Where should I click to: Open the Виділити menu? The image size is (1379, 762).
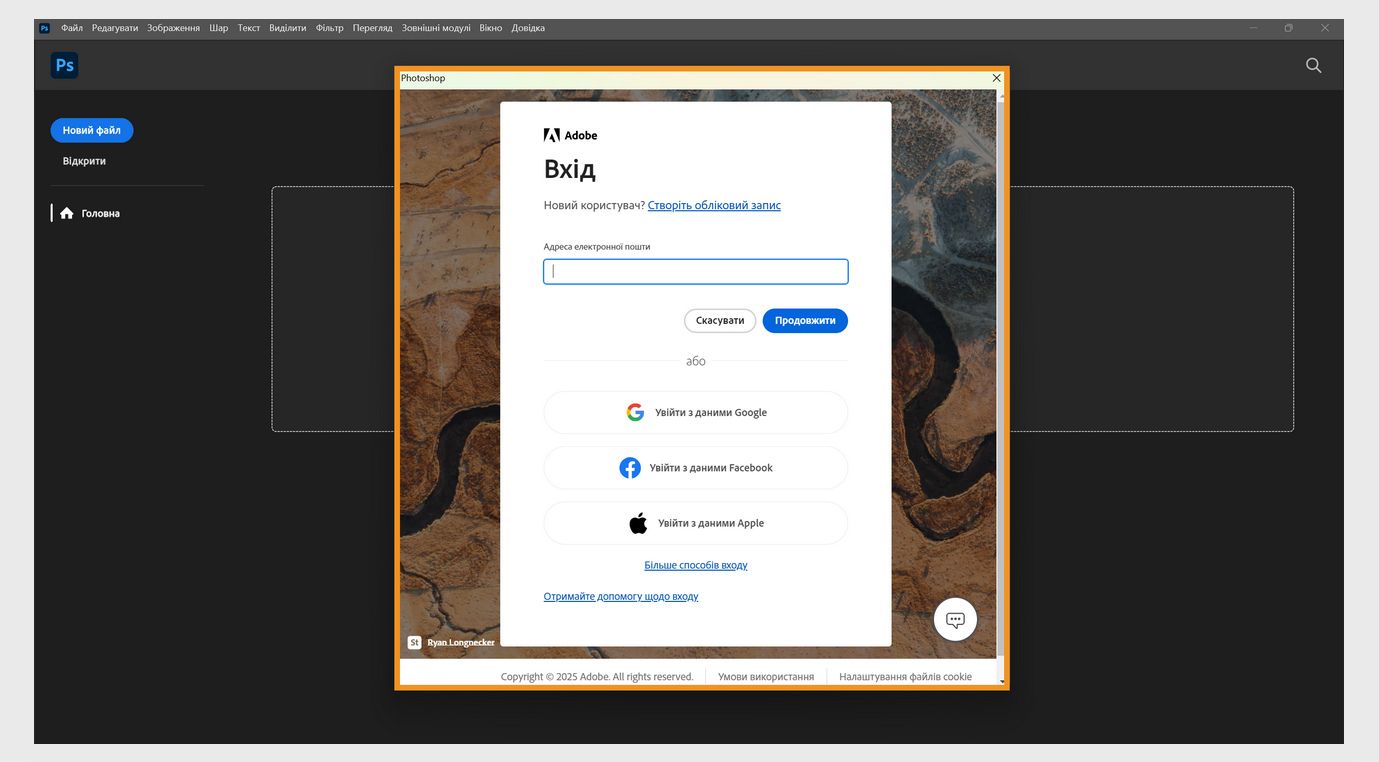point(288,28)
